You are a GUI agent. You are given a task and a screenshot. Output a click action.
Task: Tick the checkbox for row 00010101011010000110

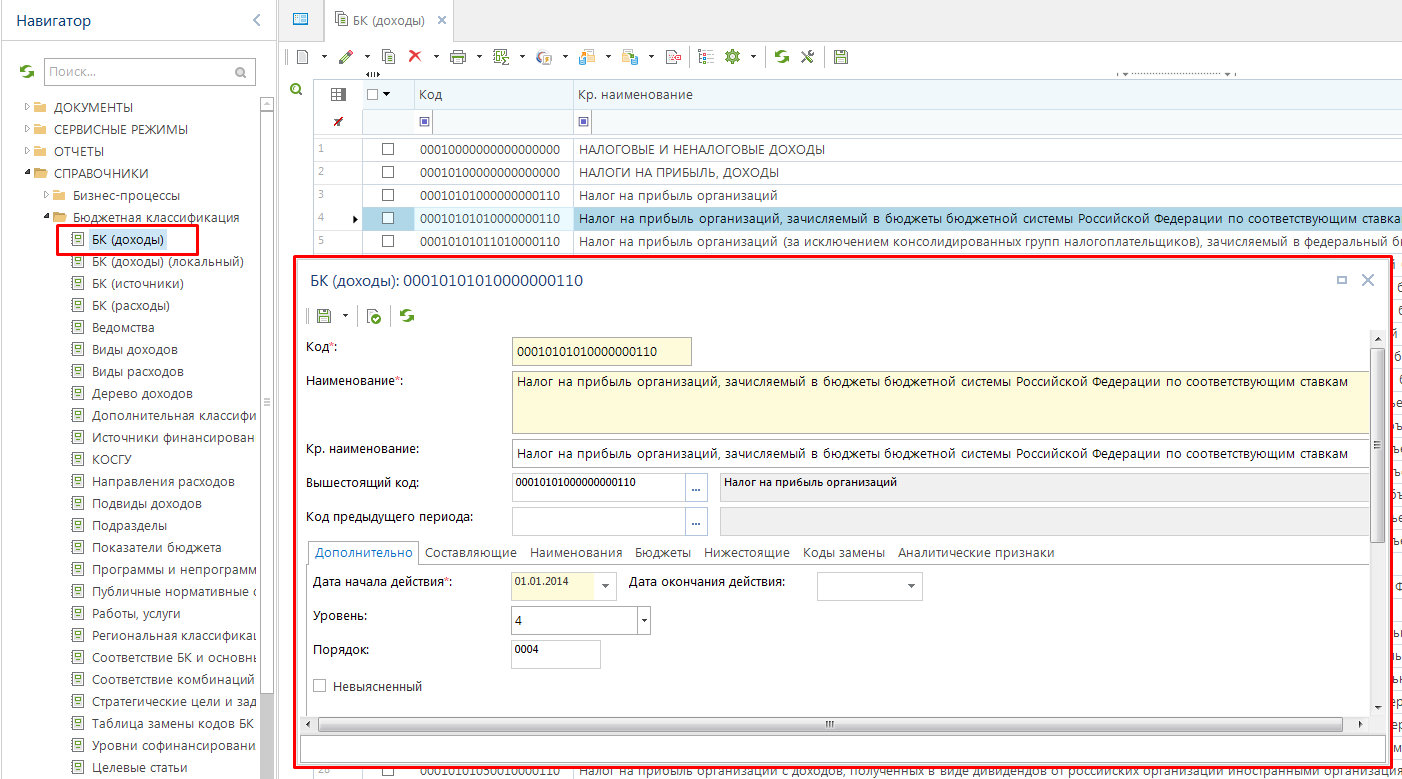pos(388,241)
